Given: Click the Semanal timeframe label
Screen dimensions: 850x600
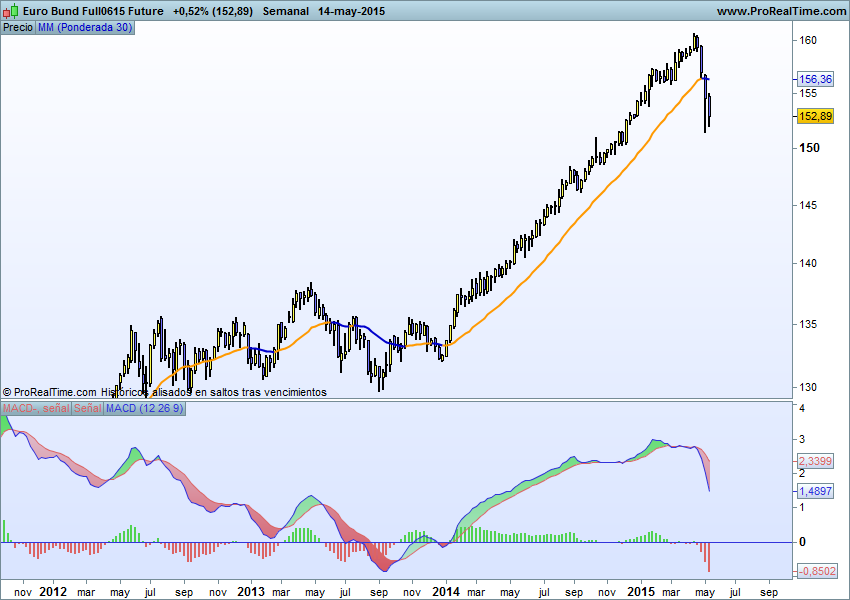Looking at the screenshot, I should [285, 11].
